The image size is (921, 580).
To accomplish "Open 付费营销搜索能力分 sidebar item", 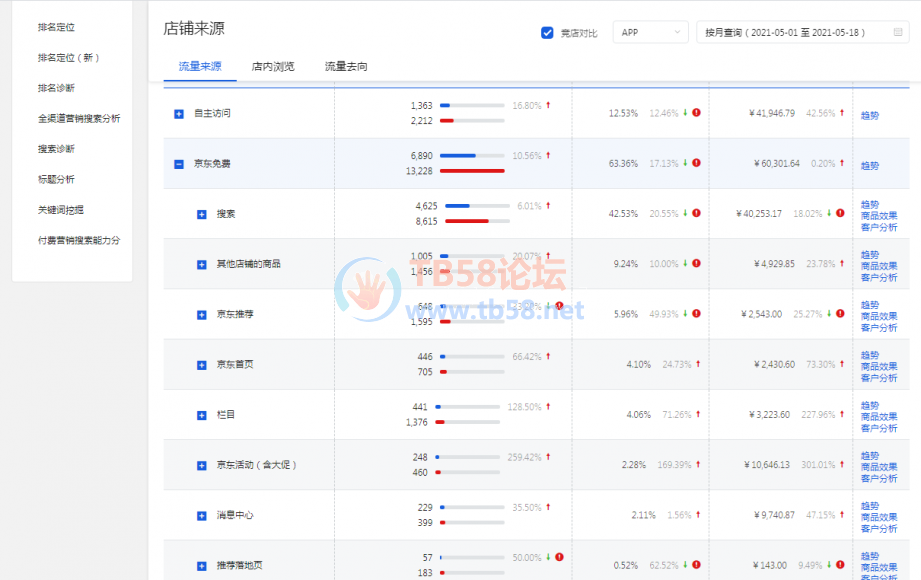I will (x=79, y=240).
